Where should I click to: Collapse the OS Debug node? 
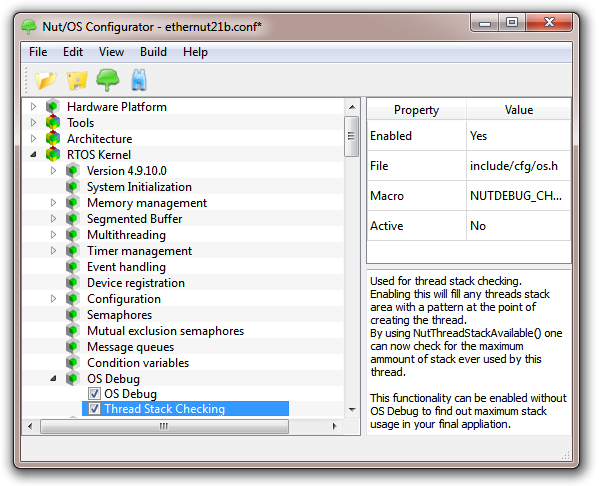(x=53, y=379)
